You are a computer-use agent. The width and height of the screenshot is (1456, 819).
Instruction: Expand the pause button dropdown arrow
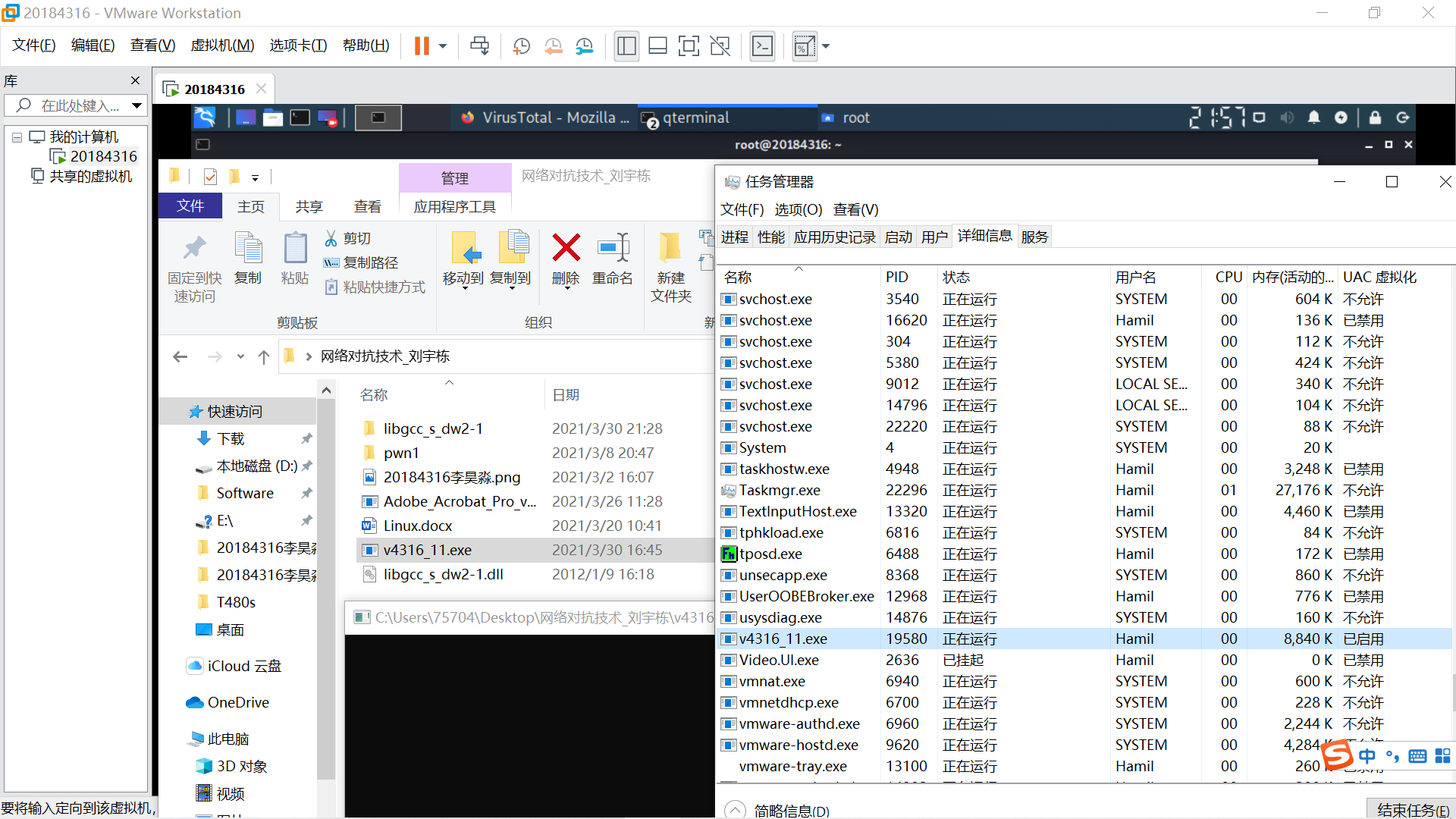(x=443, y=46)
